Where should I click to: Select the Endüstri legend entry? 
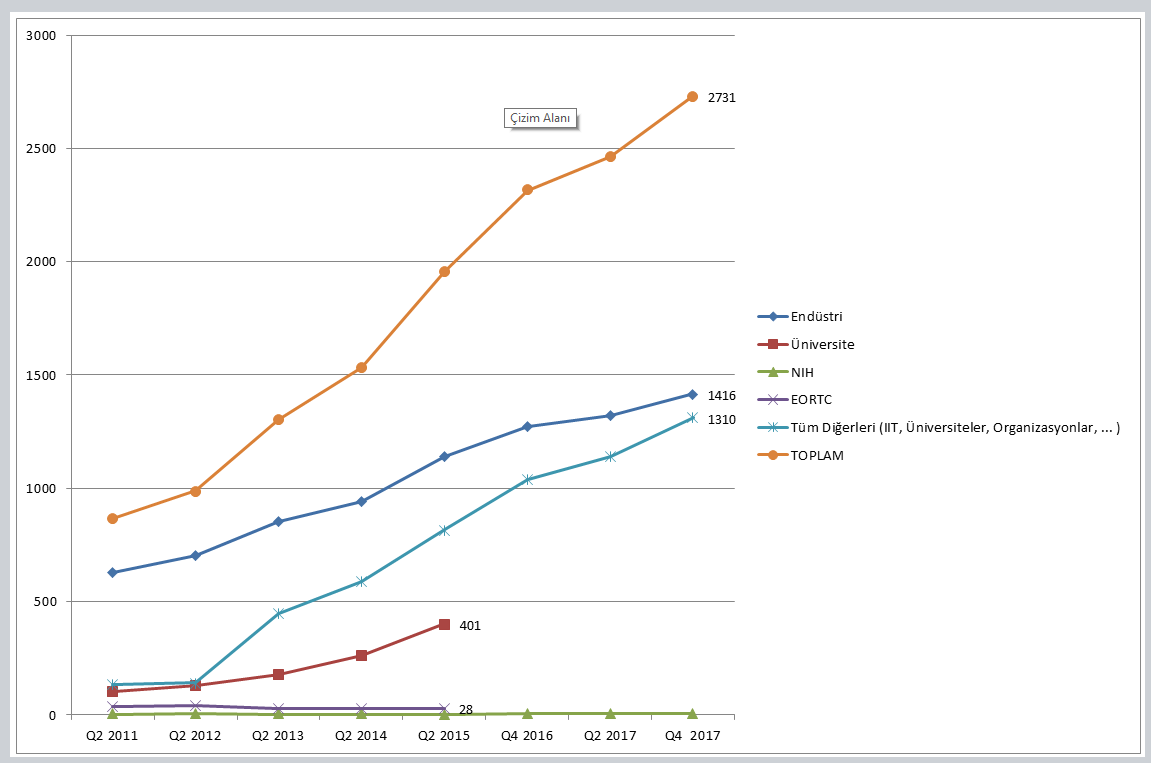pos(816,317)
